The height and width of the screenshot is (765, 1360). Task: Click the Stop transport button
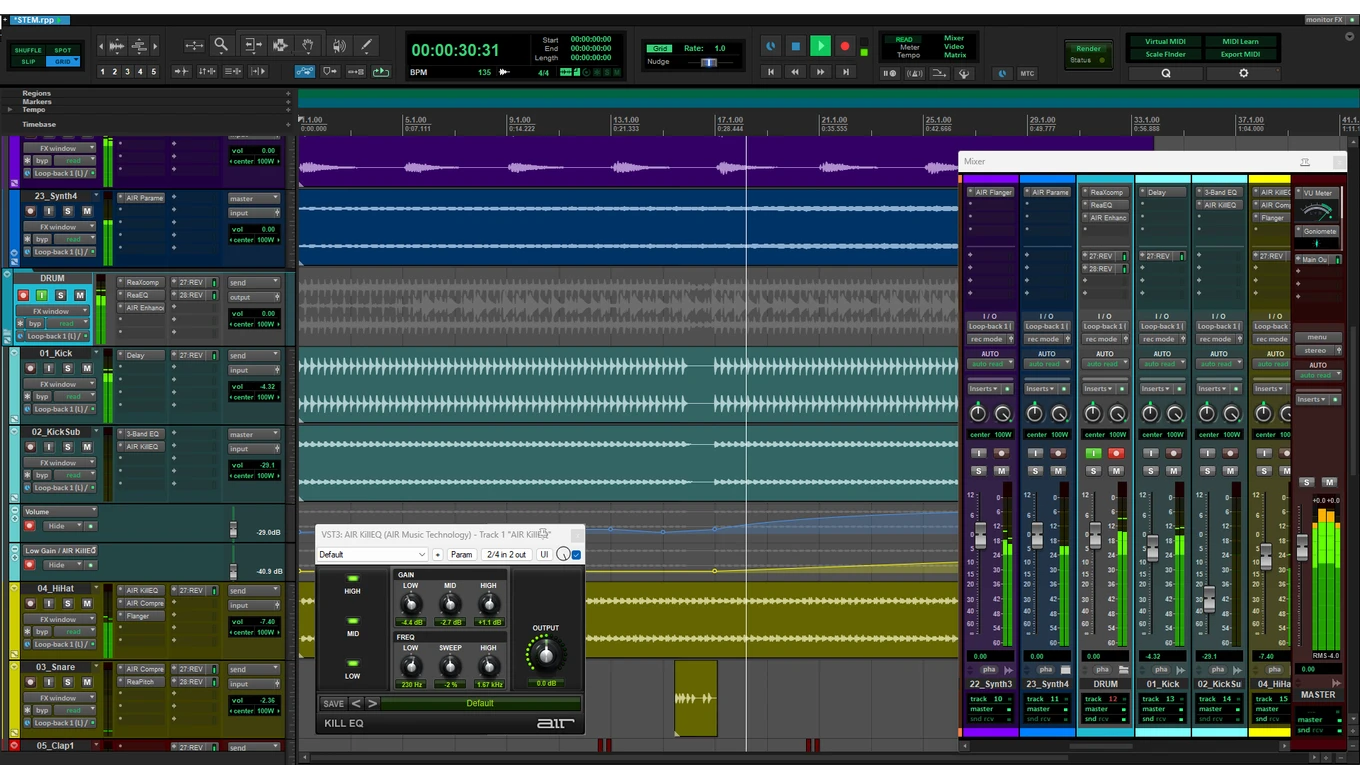pyautogui.click(x=795, y=46)
